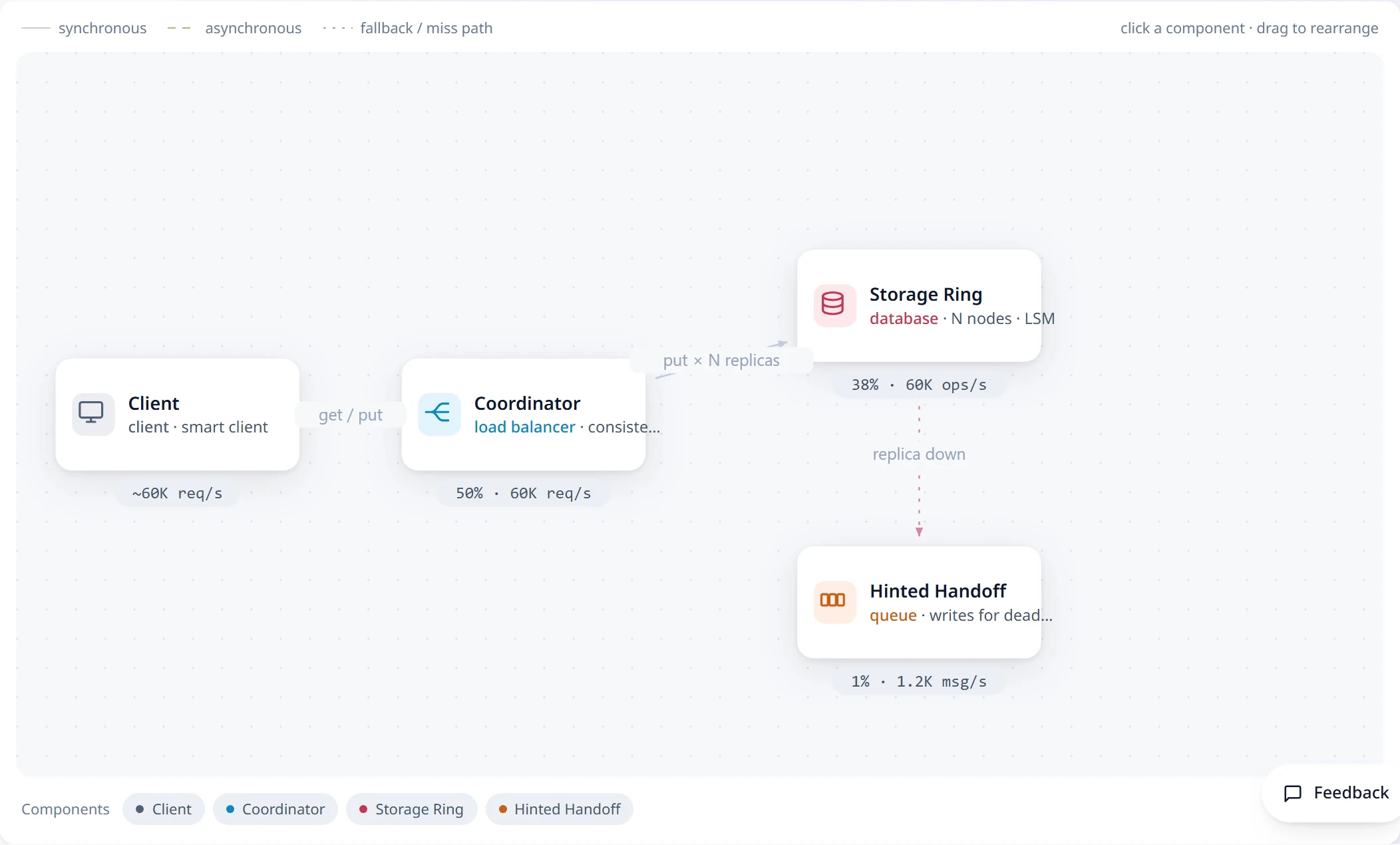Screen dimensions: 1400x845
Task: Click the blue dot in Coordinator chip
Action: coord(230,809)
